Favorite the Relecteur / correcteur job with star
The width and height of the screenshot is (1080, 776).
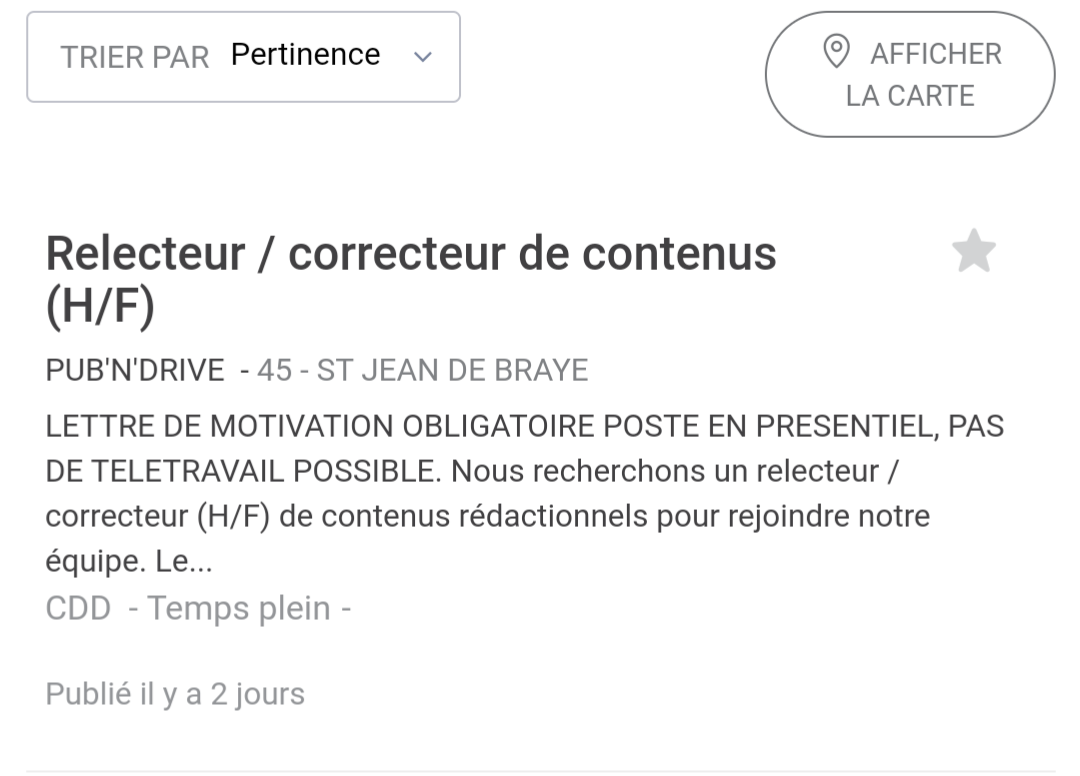point(973,251)
